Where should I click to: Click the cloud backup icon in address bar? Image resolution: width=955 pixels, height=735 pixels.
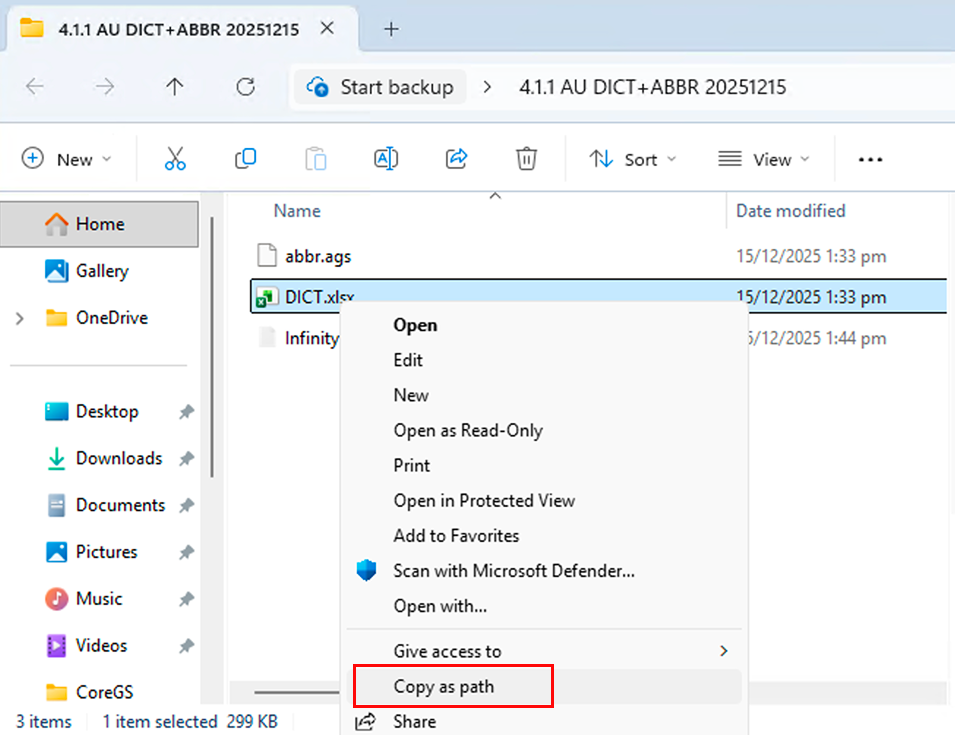(x=317, y=87)
